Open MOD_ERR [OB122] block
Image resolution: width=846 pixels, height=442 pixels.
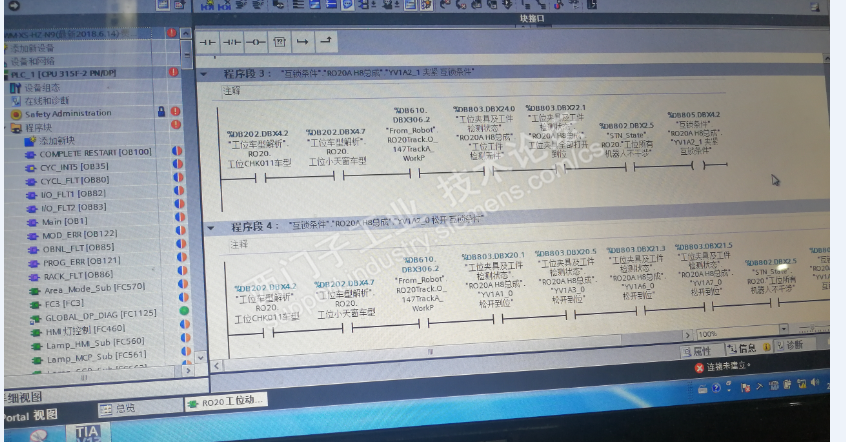pyautogui.click(x=79, y=235)
